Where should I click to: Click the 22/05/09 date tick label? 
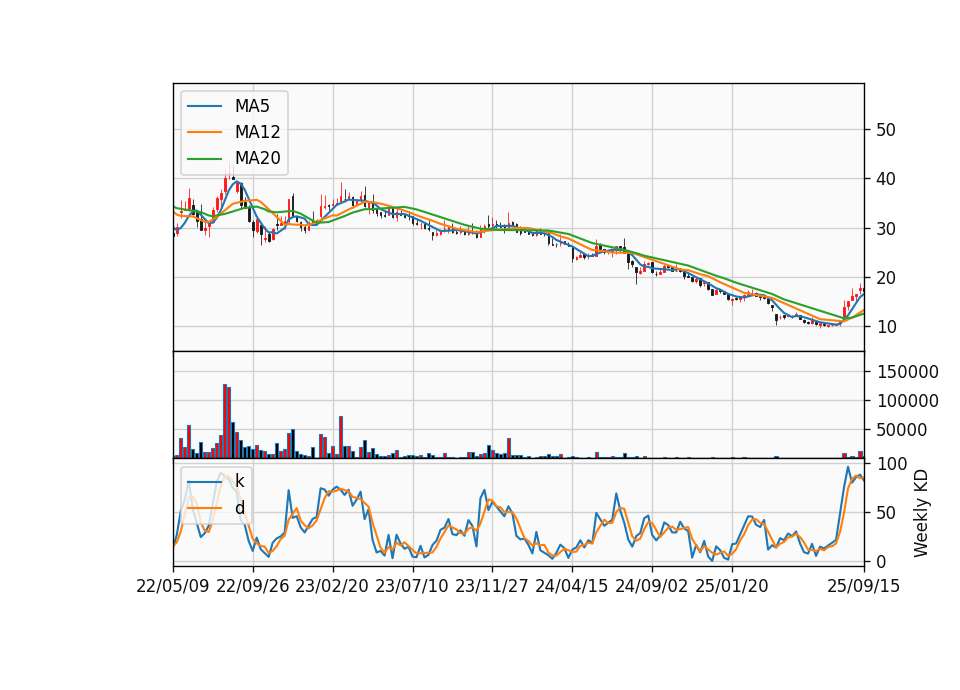click(x=173, y=586)
